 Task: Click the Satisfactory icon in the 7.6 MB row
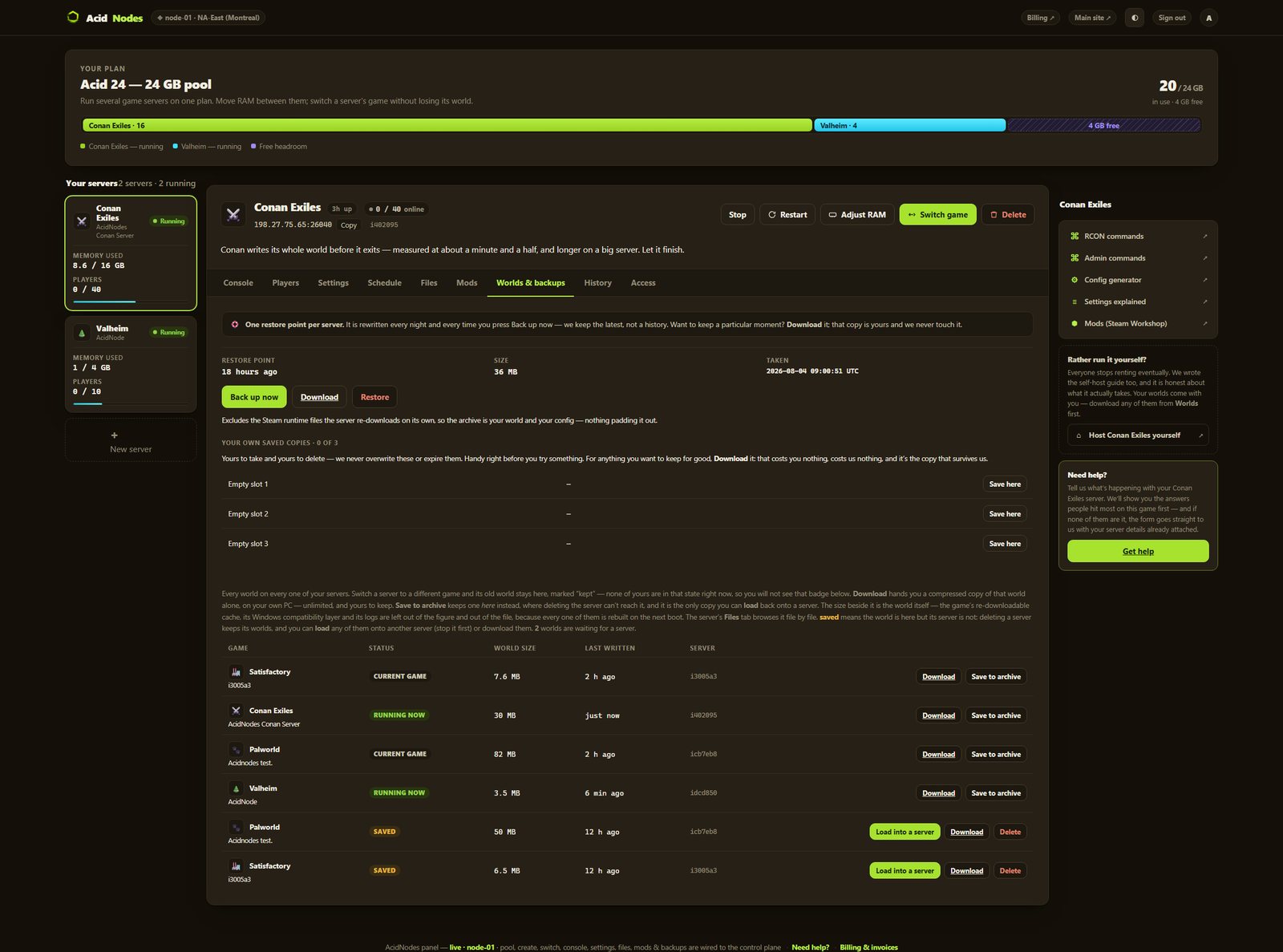(x=236, y=672)
